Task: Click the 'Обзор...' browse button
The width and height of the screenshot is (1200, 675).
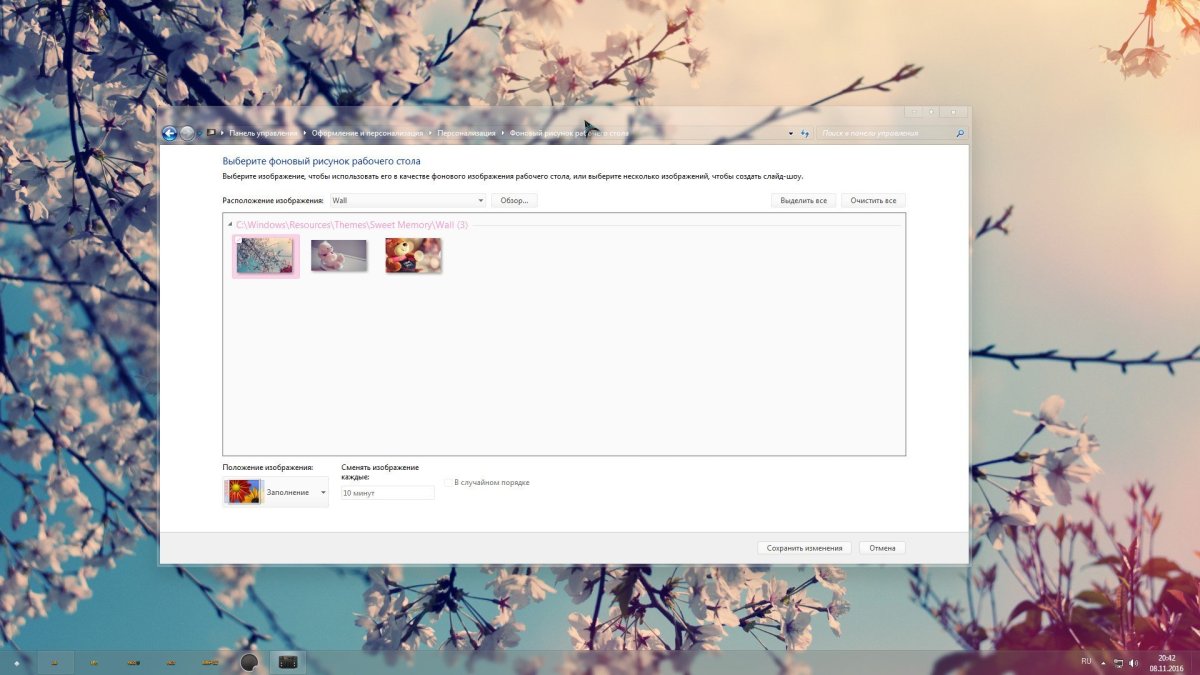Action: [514, 201]
